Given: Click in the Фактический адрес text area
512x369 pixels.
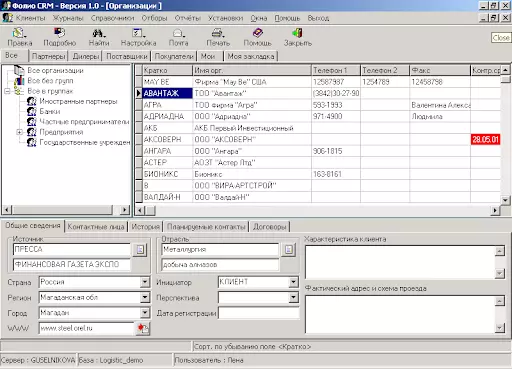Looking at the screenshot, I should pyautogui.click(x=400, y=314).
